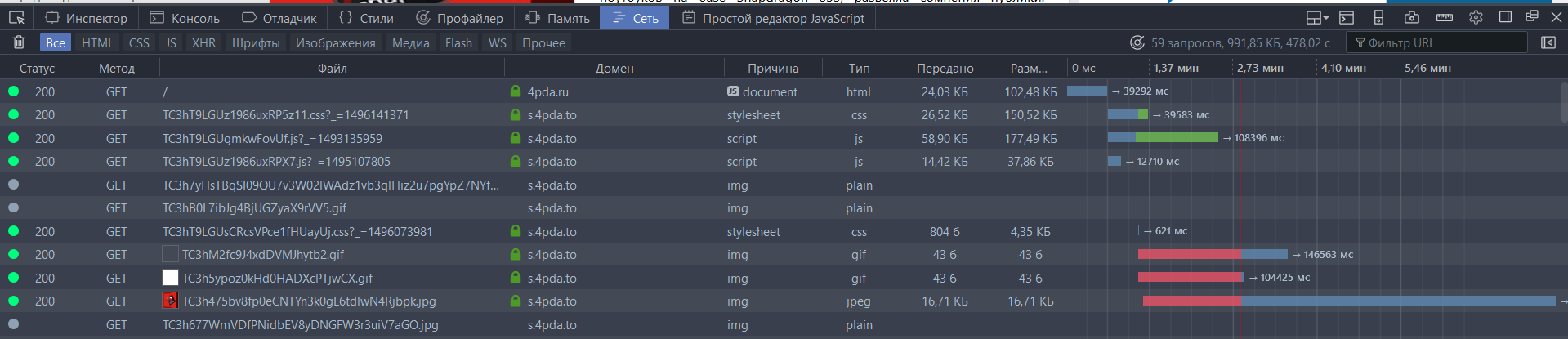Image resolution: width=1568 pixels, height=339 pixels.
Task: Click into the Фильтр URL field
Action: click(1443, 42)
